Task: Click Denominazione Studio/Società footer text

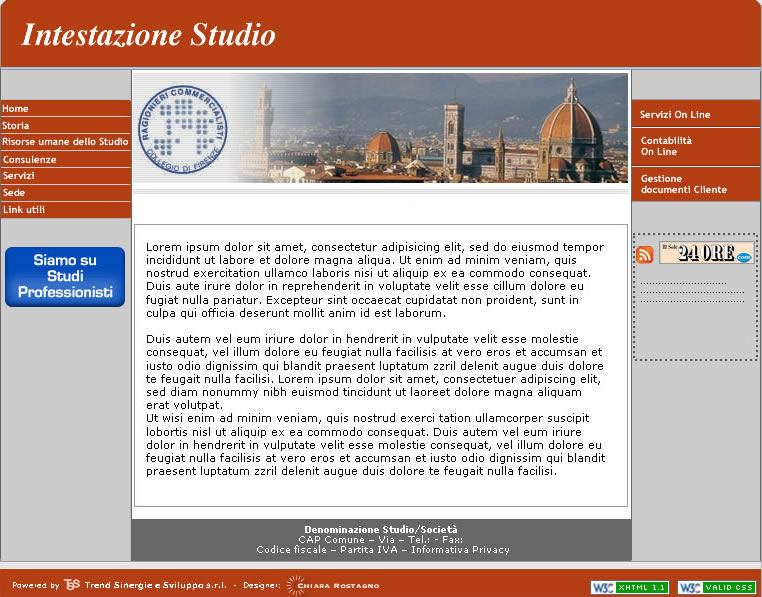Action: 381,529
